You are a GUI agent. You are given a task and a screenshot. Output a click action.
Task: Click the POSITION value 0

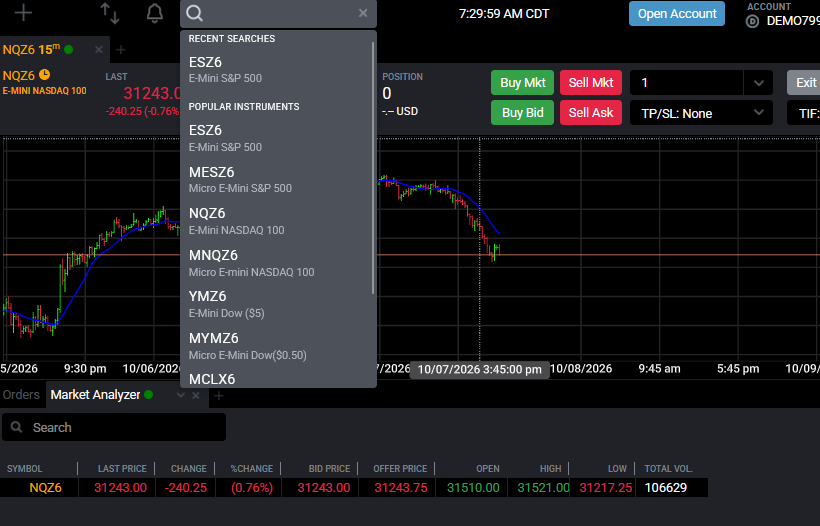point(387,93)
